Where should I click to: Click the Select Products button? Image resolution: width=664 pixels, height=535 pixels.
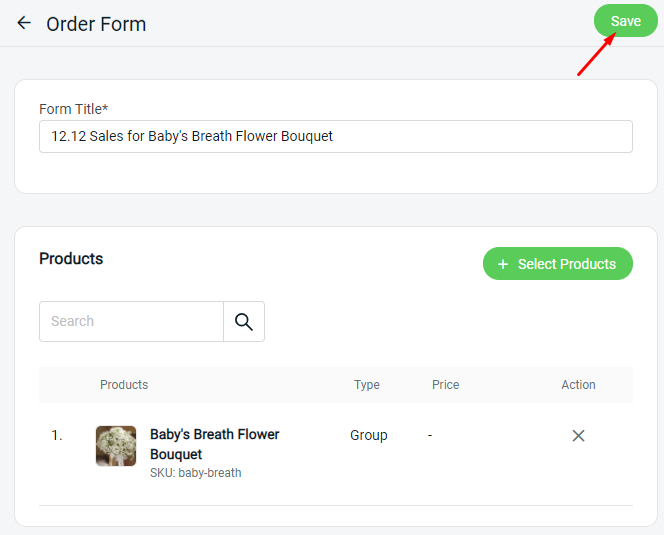click(557, 264)
